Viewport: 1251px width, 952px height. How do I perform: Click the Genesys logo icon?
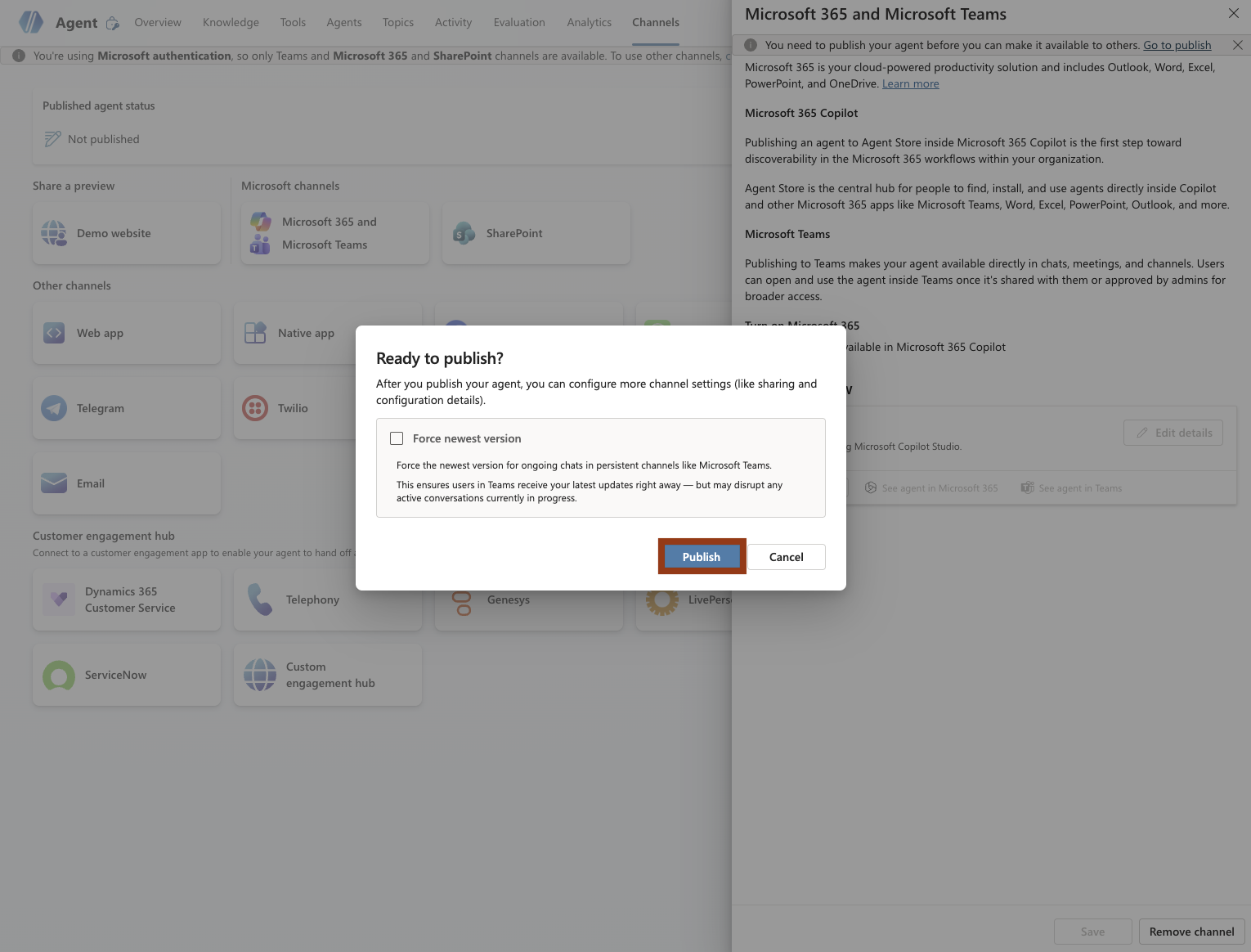point(463,603)
